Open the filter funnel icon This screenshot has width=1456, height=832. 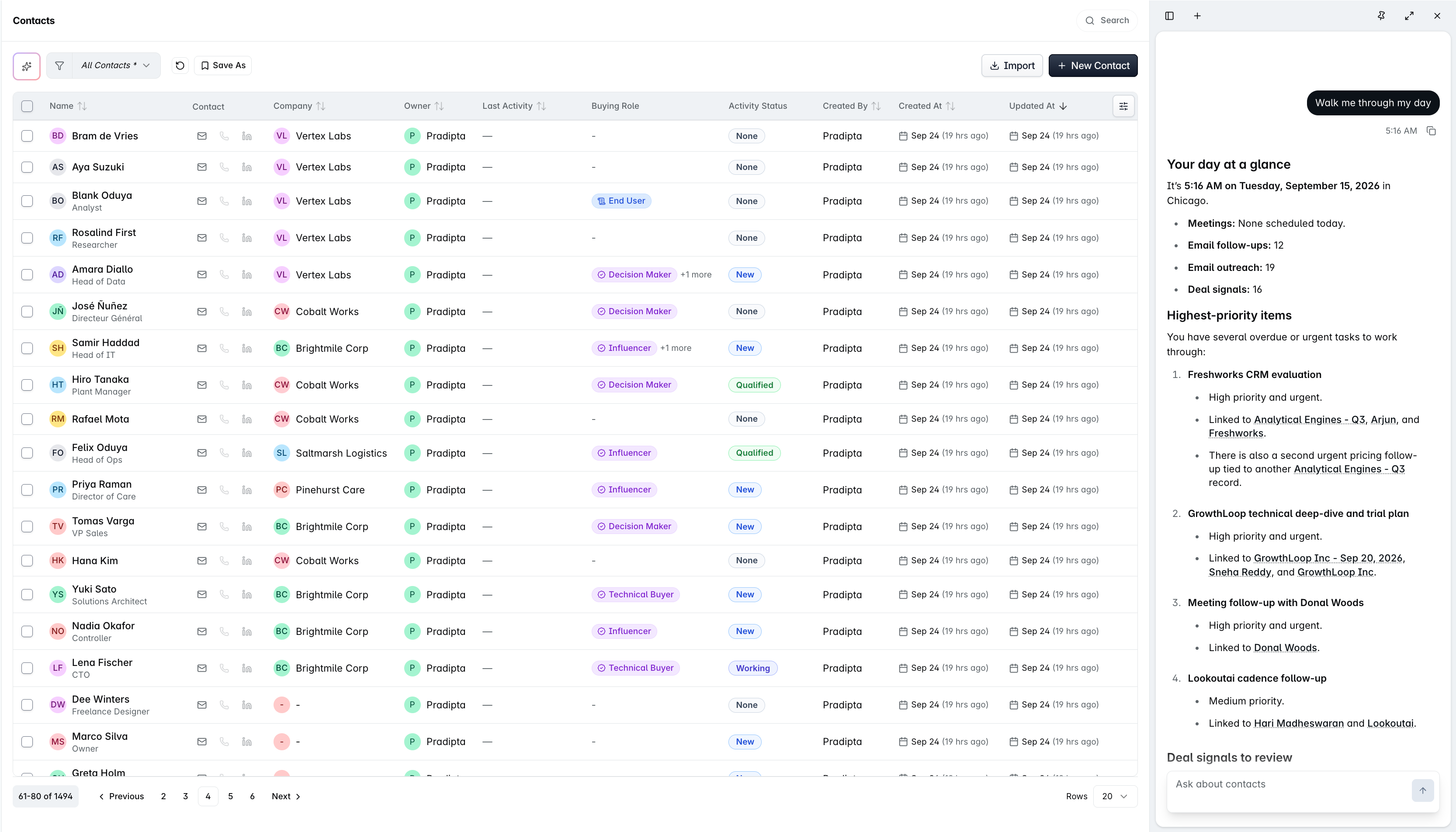pyautogui.click(x=59, y=66)
